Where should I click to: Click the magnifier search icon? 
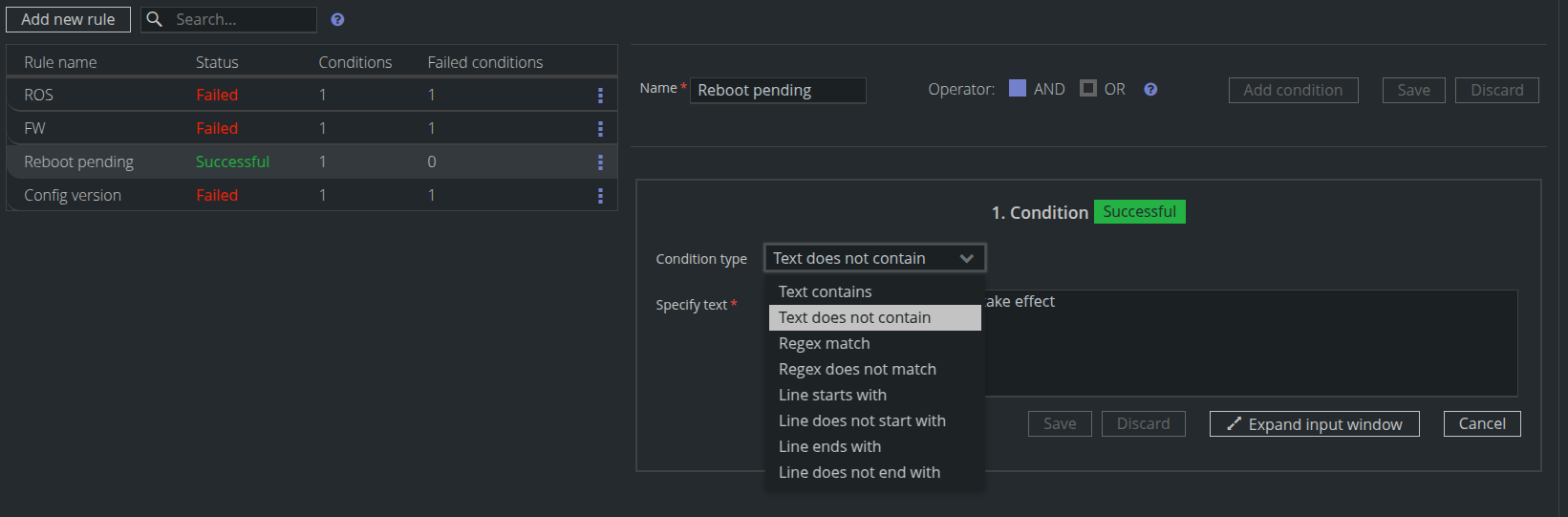click(154, 19)
